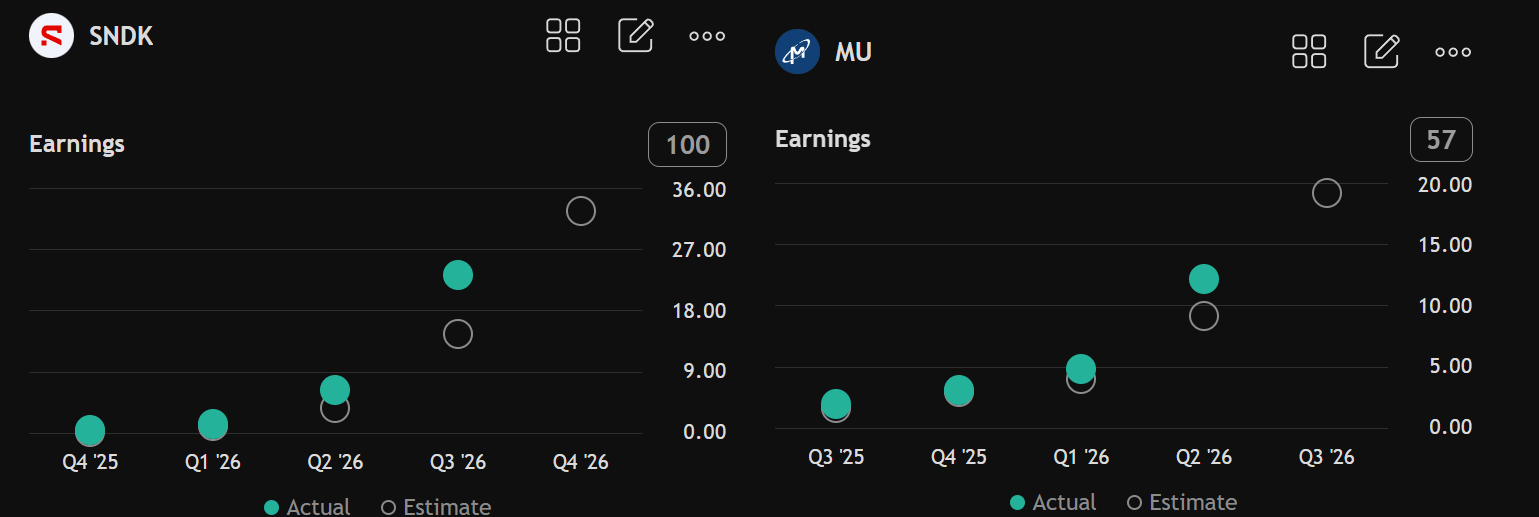This screenshot has height=517, width=1539.
Task: Toggle the Actual legend in SNDK chart
Action: click(x=307, y=507)
